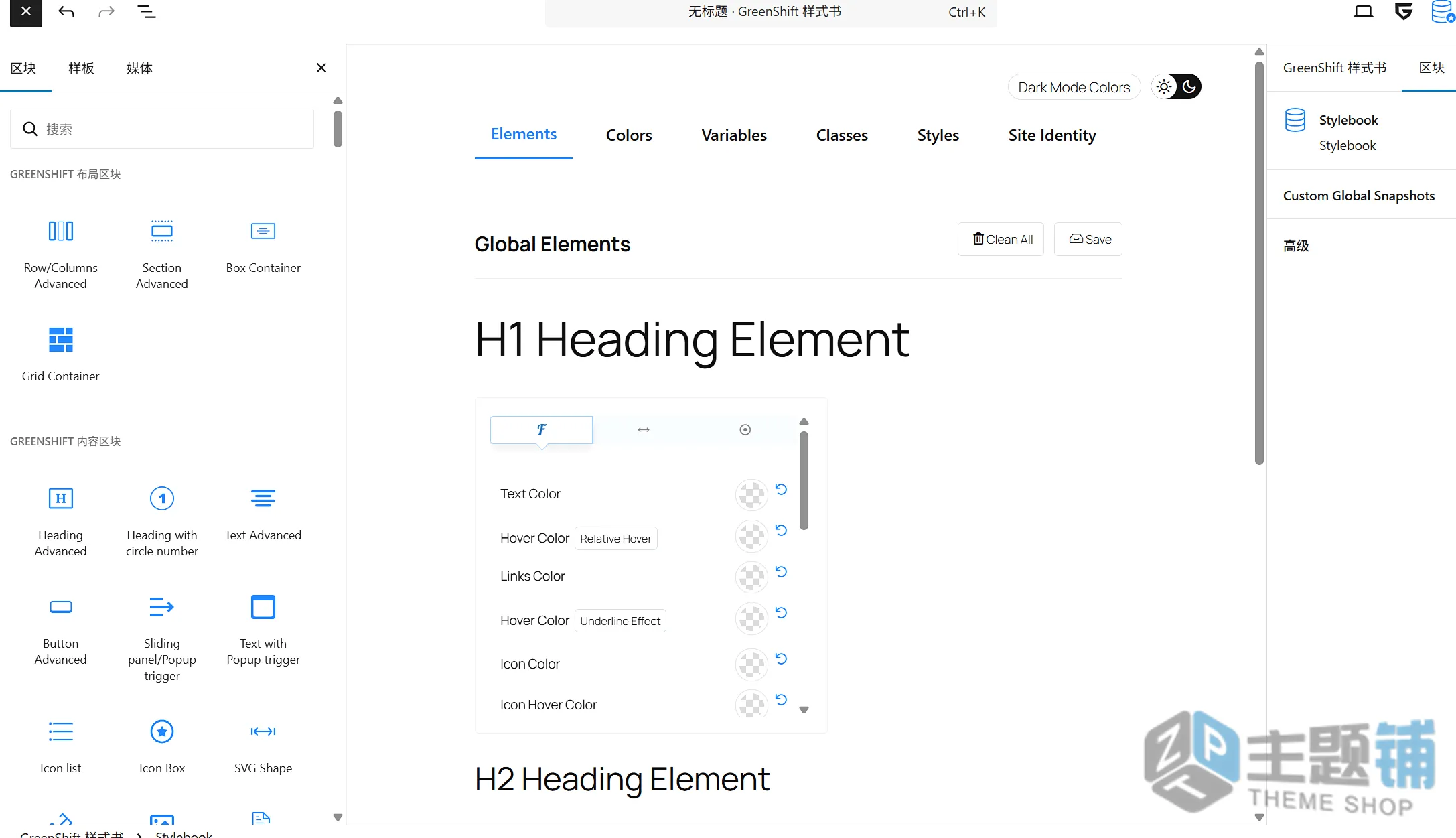
Task: Select the 区块 tab in inserter
Action: point(23,68)
